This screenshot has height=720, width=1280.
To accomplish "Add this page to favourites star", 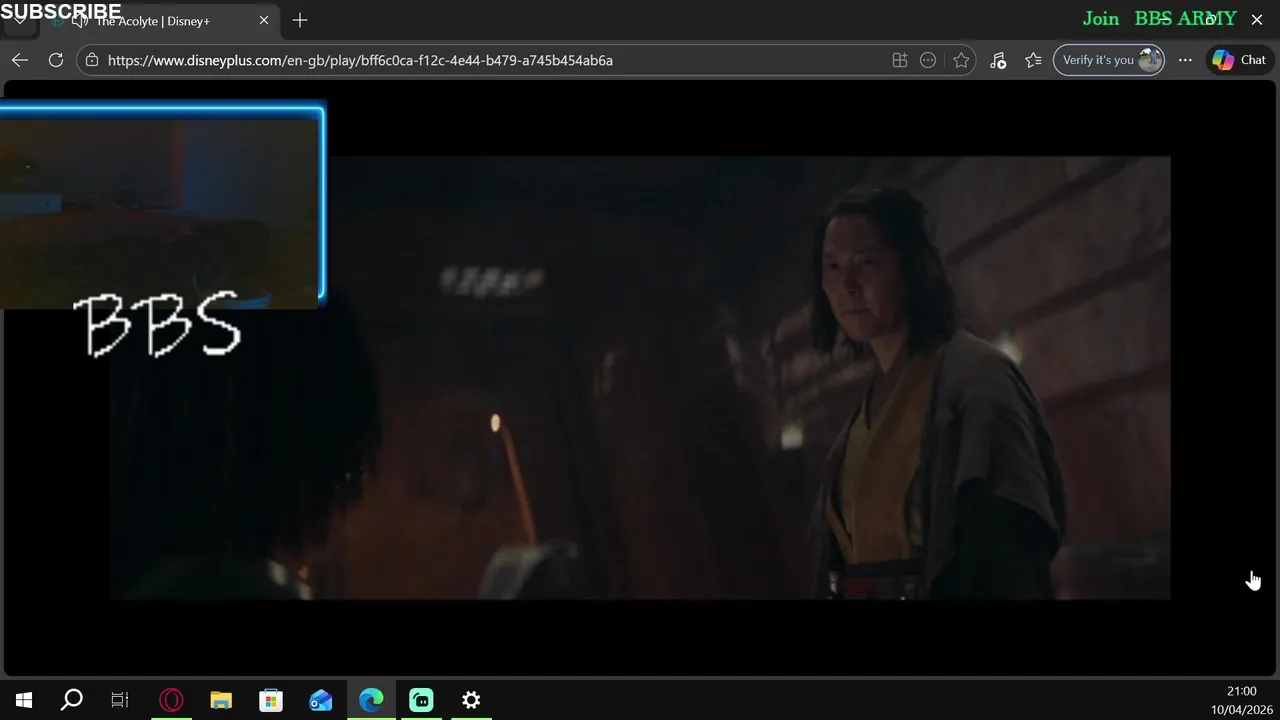I will pyautogui.click(x=961, y=60).
